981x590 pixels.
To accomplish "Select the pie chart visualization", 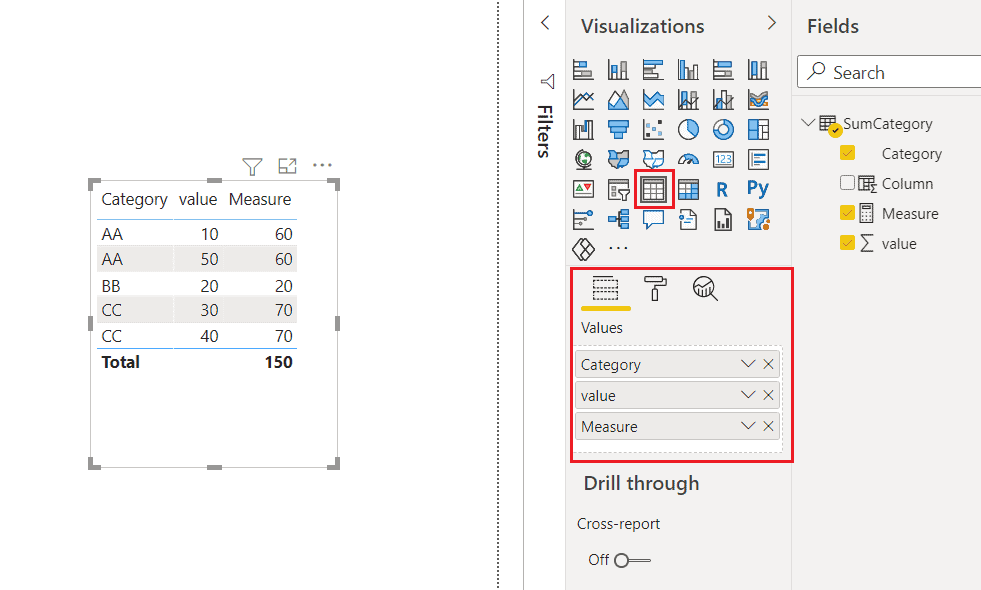I will (688, 128).
